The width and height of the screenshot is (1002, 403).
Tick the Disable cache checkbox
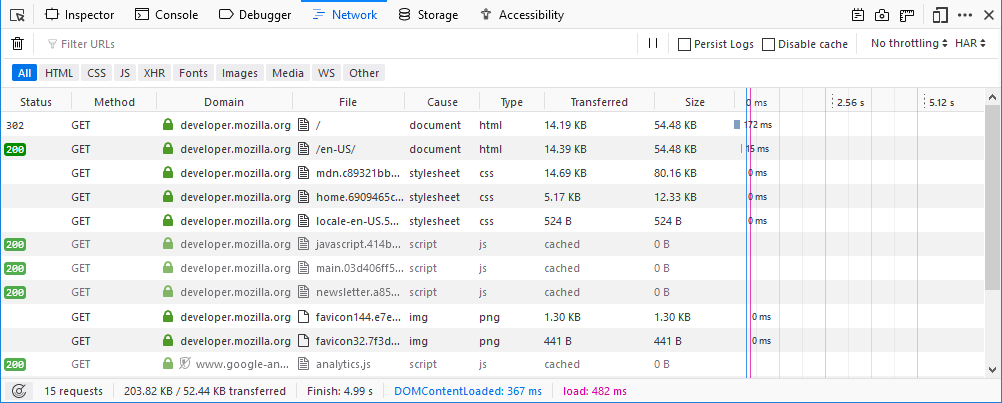(769, 45)
